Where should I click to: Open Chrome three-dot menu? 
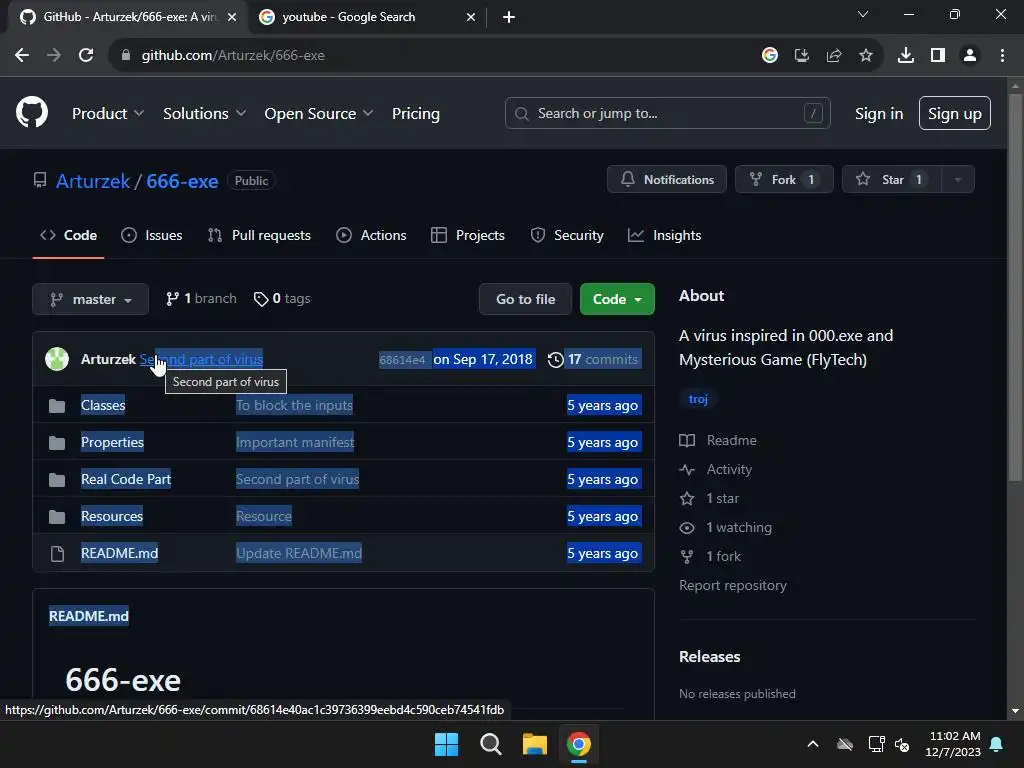[x=1002, y=56]
